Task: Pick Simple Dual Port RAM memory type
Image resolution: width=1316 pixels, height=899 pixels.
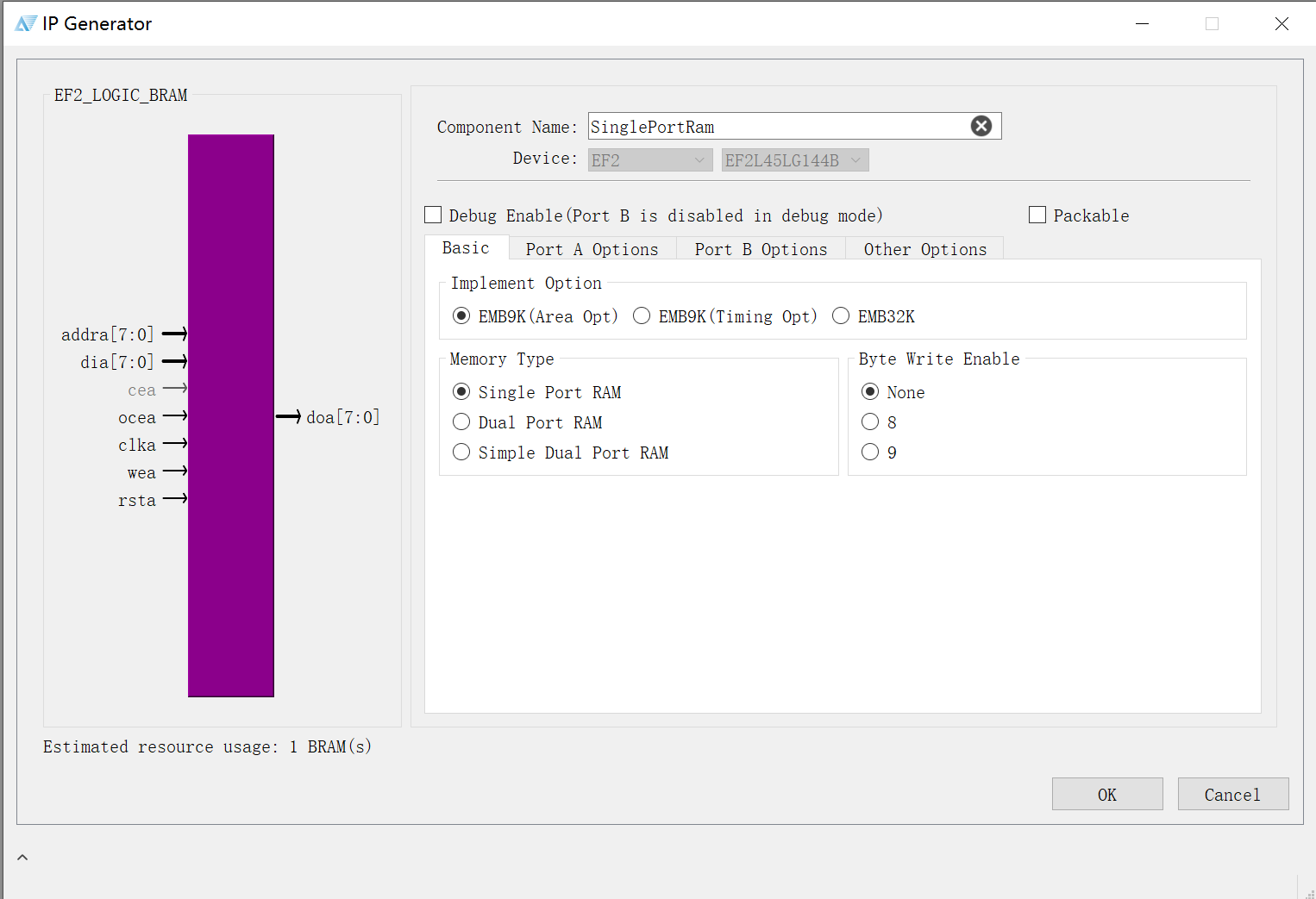Action: (461, 452)
